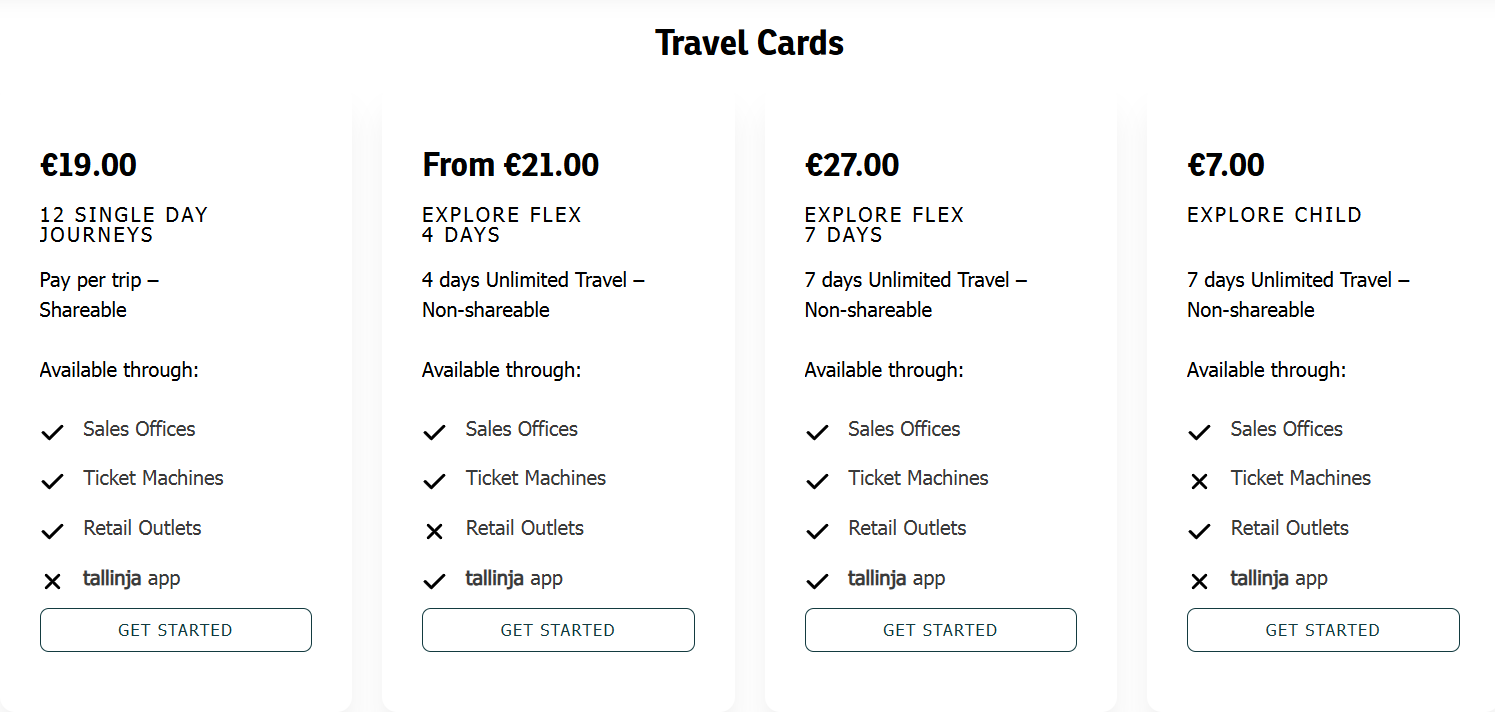Click the Ticket Machines X mark on Explore Child
This screenshot has height=712, width=1495.
click(1199, 481)
